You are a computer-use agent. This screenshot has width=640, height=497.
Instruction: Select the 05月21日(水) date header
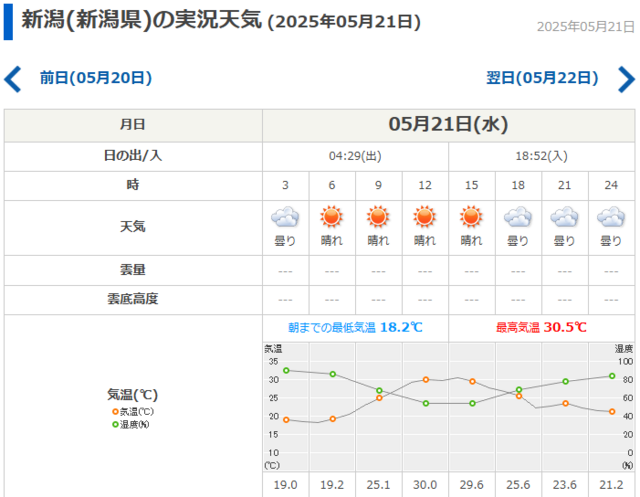pyautogui.click(x=449, y=124)
